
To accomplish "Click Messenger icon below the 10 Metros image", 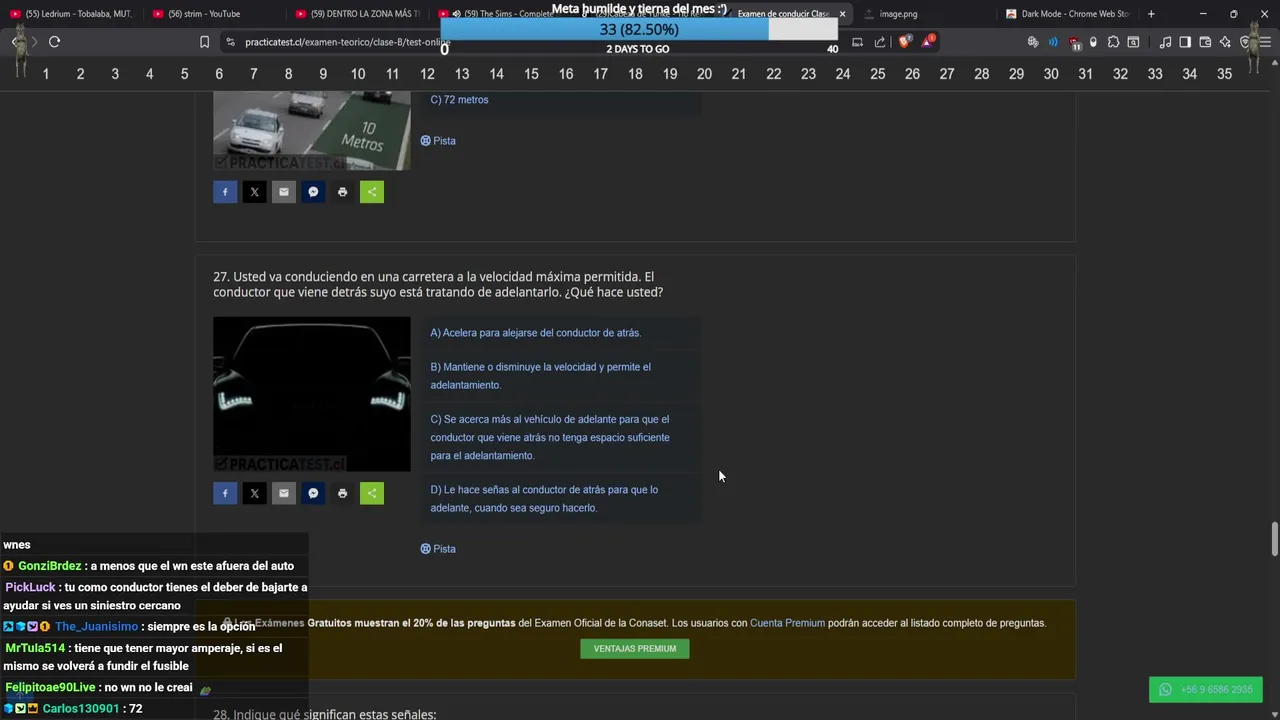I will pyautogui.click(x=313, y=192).
